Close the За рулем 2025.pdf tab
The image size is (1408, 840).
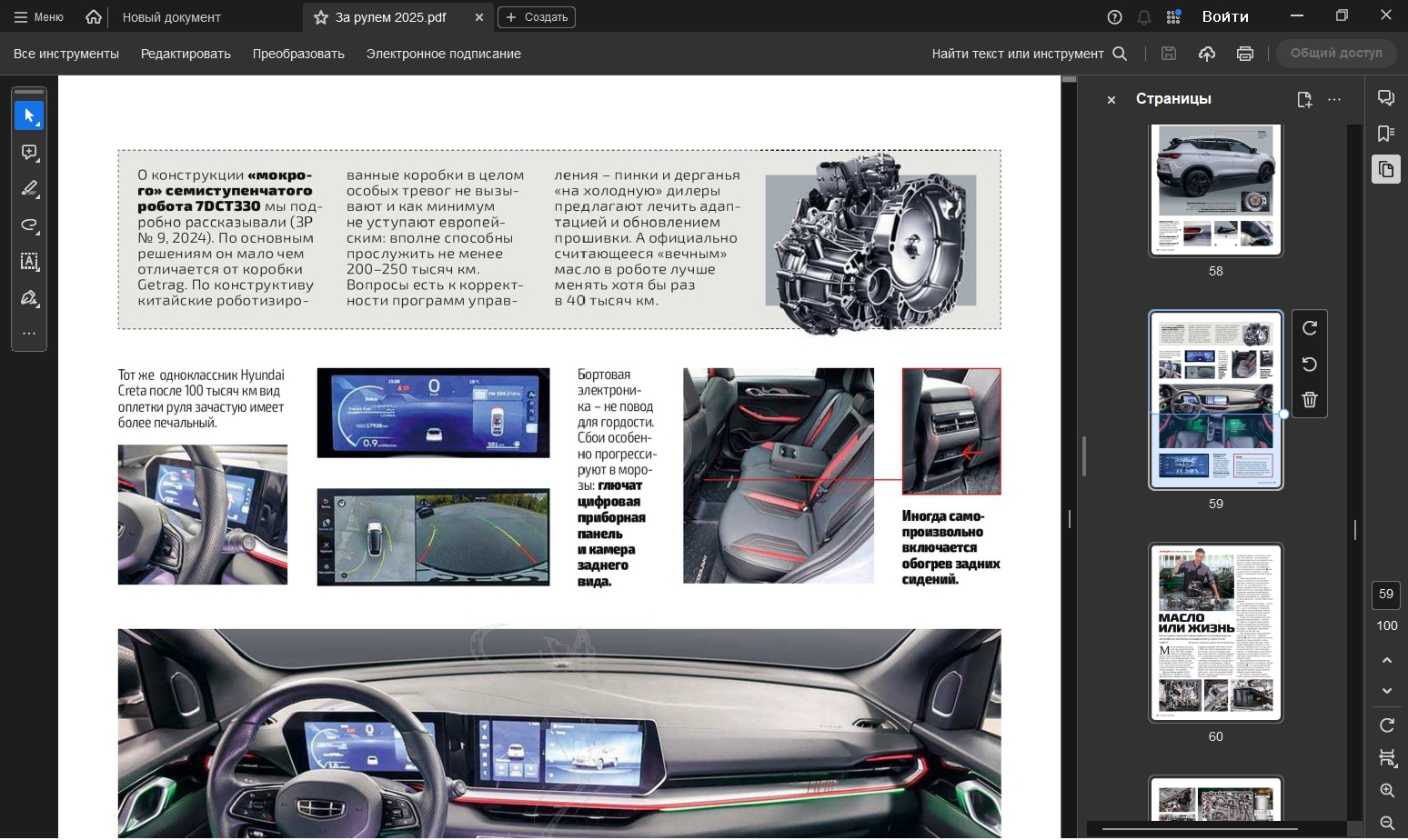(x=479, y=17)
